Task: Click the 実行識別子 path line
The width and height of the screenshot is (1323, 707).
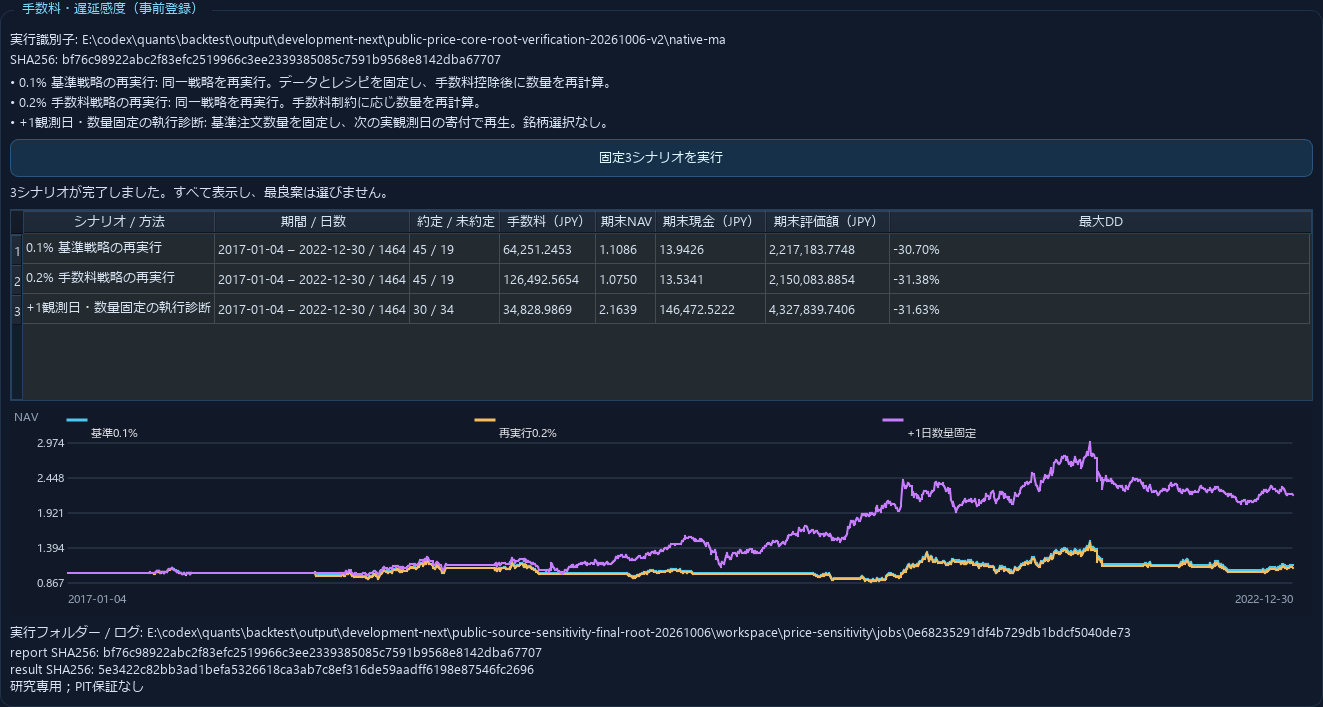Action: coord(368,40)
